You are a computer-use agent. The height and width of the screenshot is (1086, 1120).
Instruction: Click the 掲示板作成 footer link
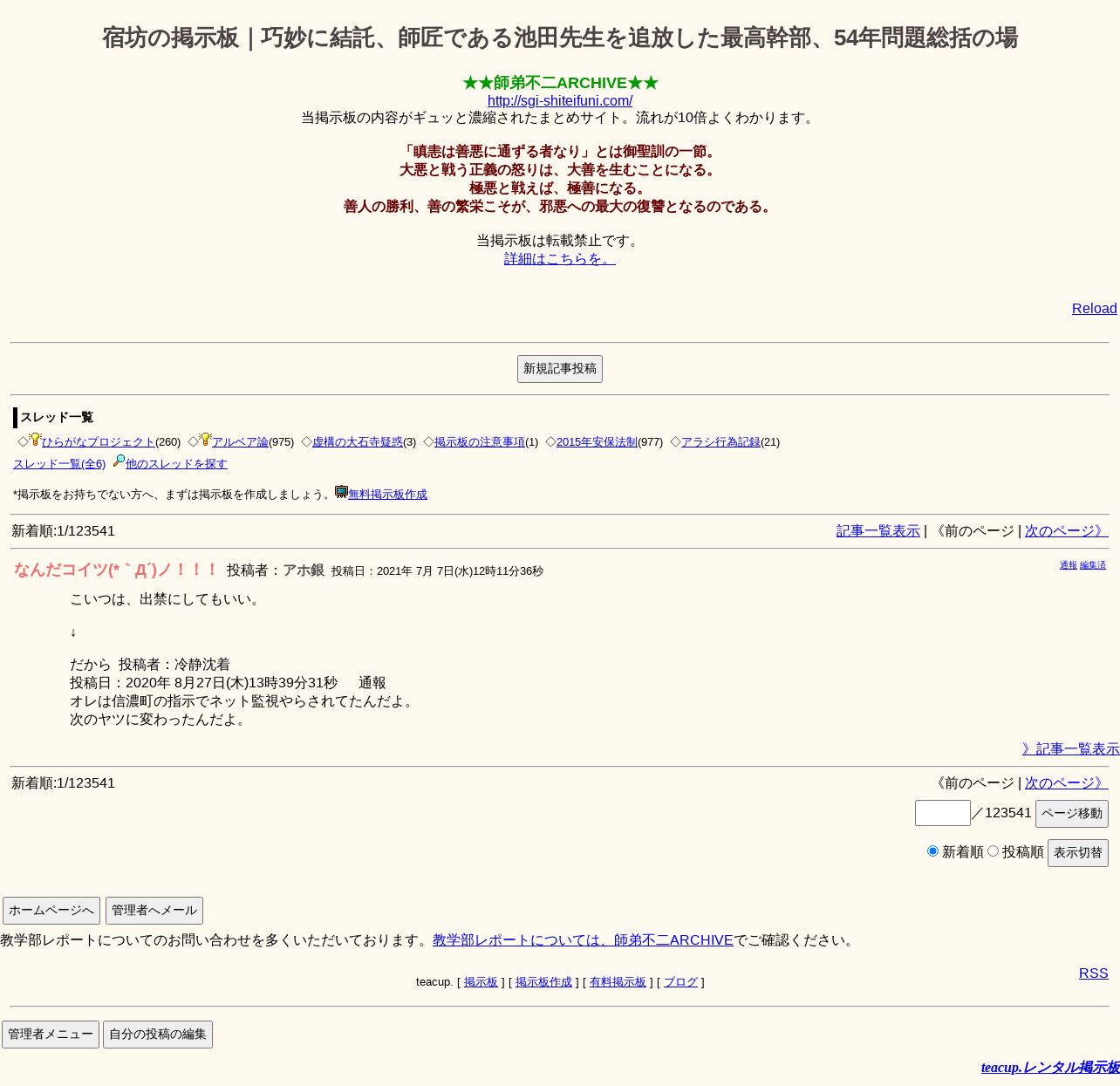(x=543, y=982)
